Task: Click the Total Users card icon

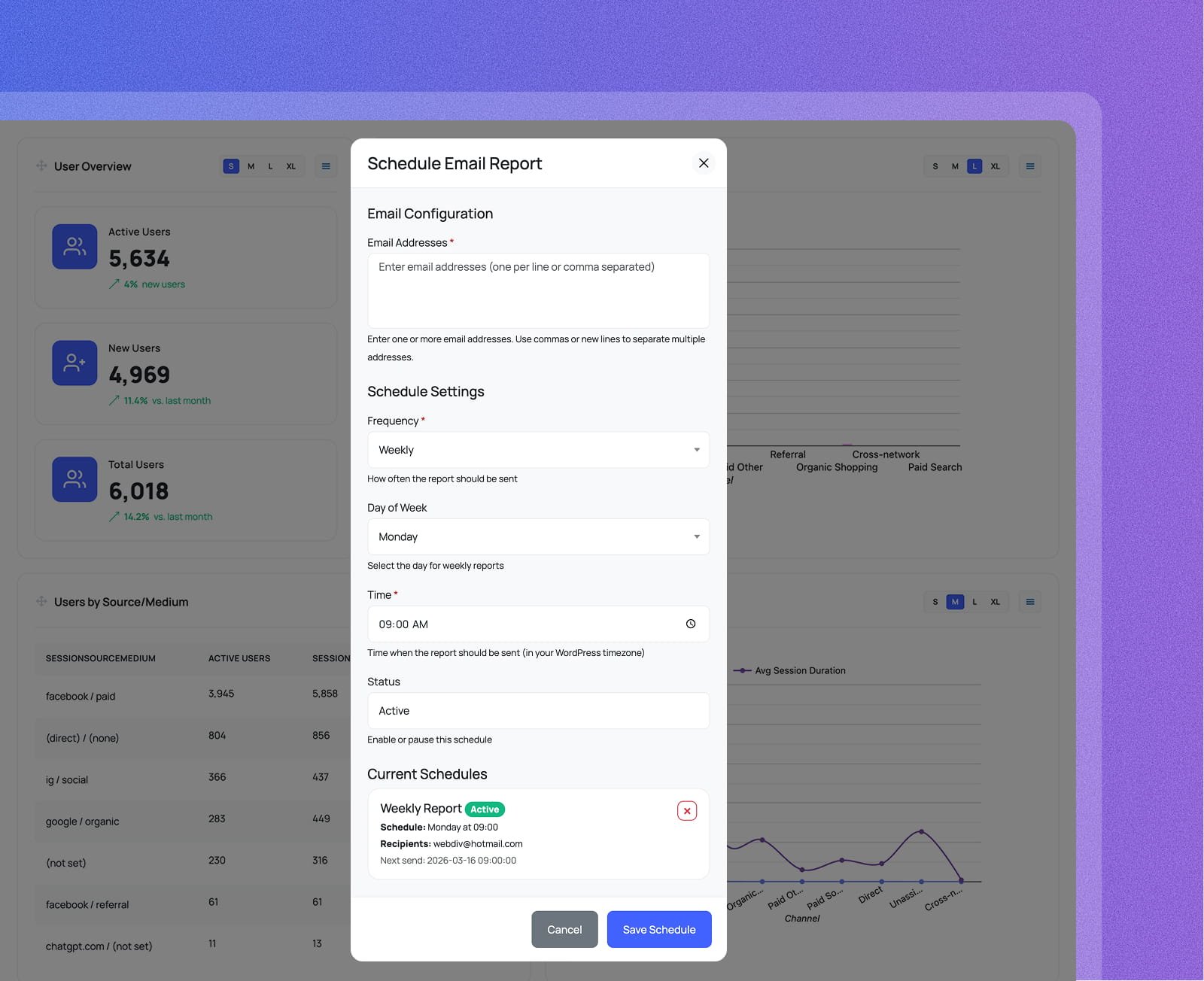Action: (x=74, y=479)
